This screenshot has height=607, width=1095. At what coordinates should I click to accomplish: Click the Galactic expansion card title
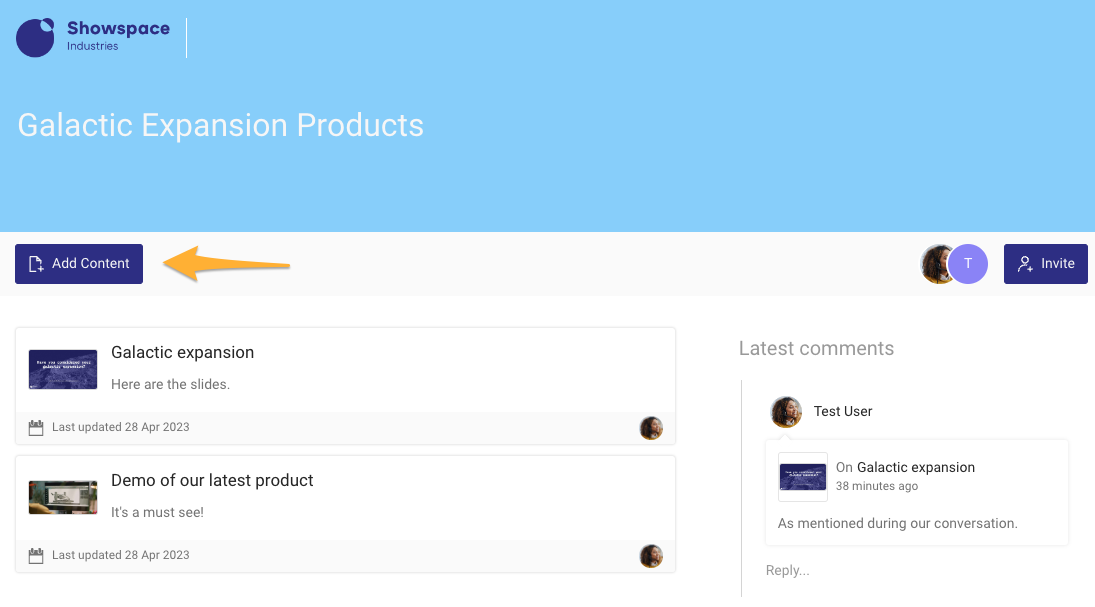[182, 352]
